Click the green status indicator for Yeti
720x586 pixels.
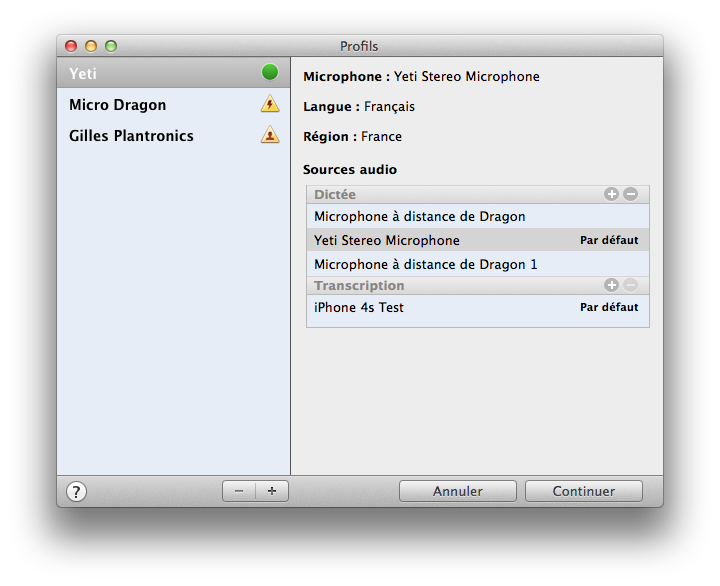tap(270, 72)
